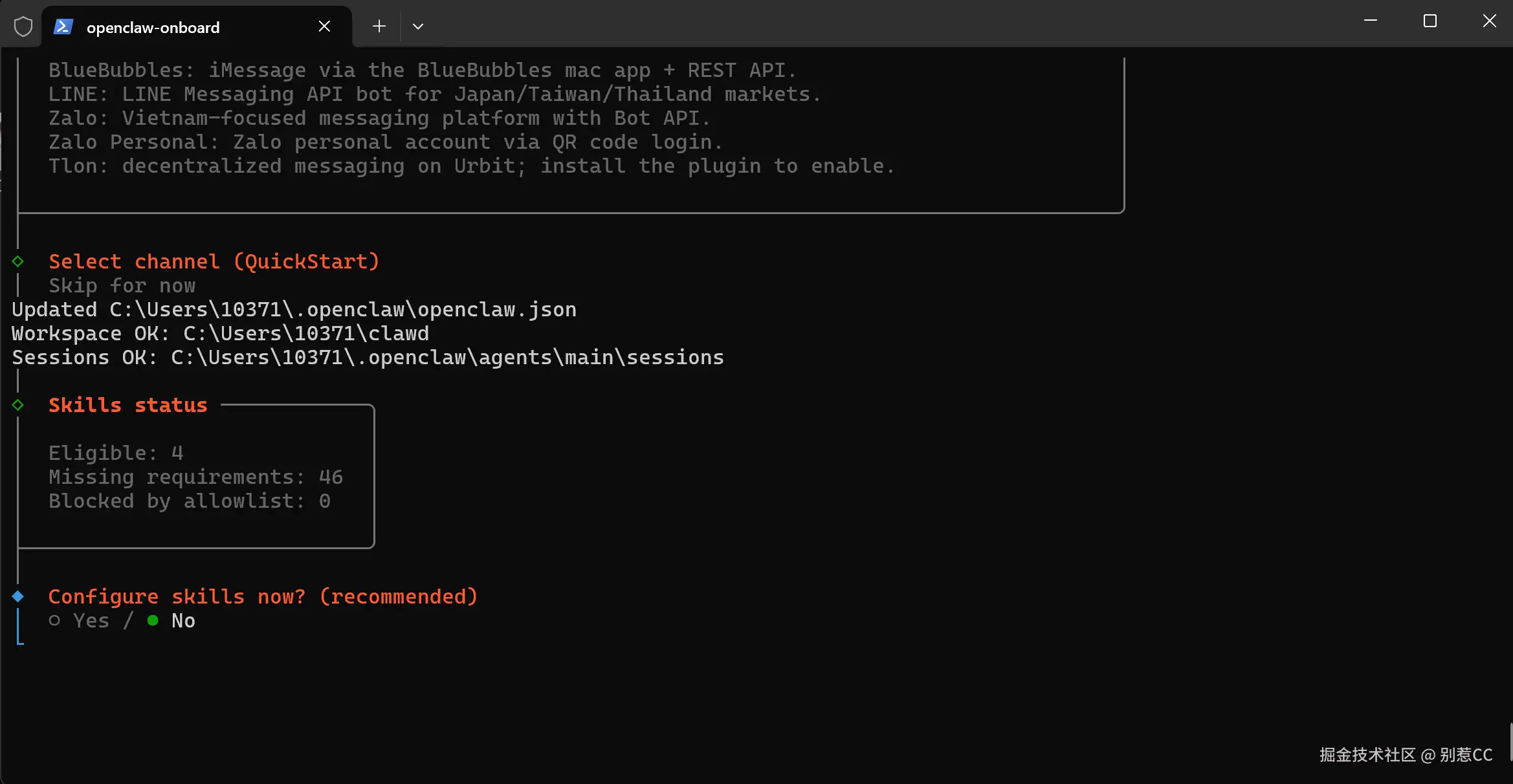1513x784 pixels.
Task: Maximize the terminal window
Action: pyautogui.click(x=1430, y=21)
